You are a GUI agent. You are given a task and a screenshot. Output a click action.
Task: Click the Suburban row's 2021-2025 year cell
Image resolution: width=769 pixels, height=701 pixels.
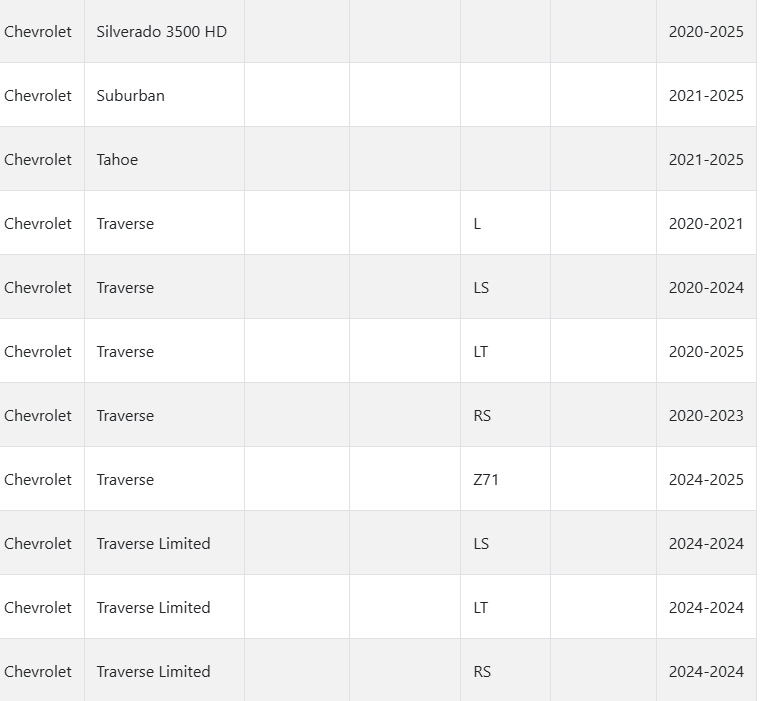tap(706, 96)
